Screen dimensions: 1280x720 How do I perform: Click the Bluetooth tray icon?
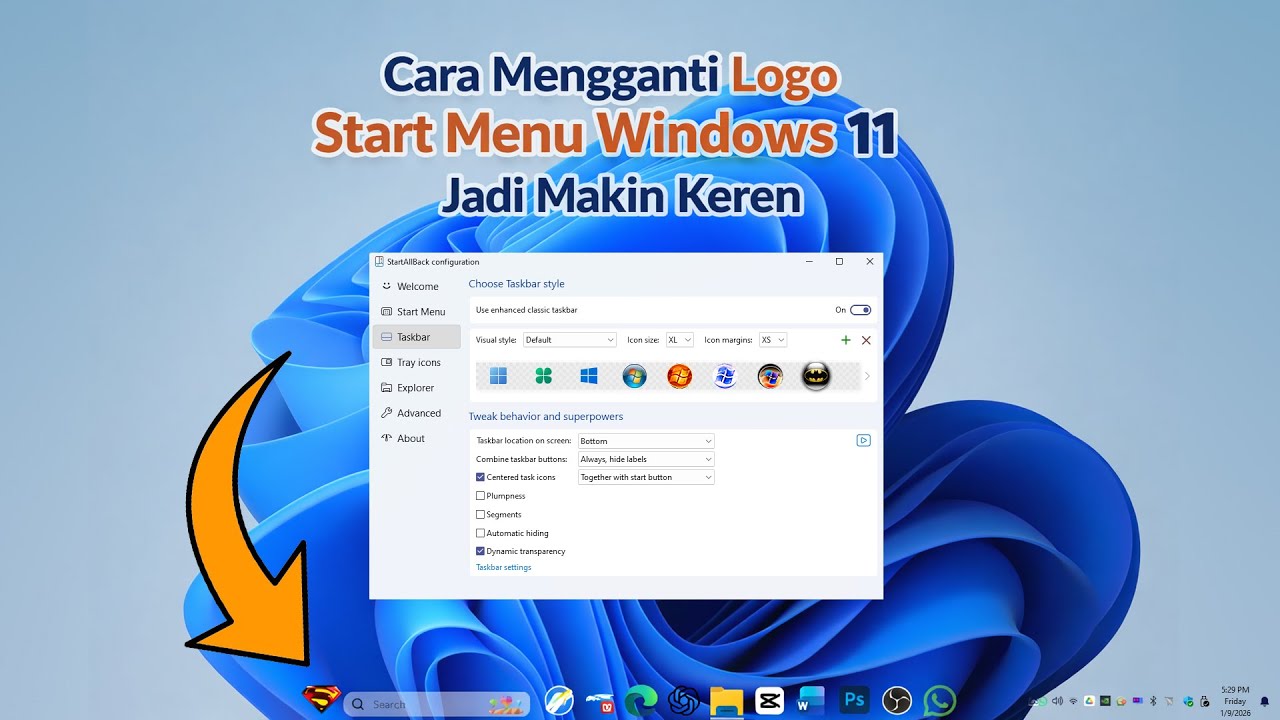coord(1153,701)
